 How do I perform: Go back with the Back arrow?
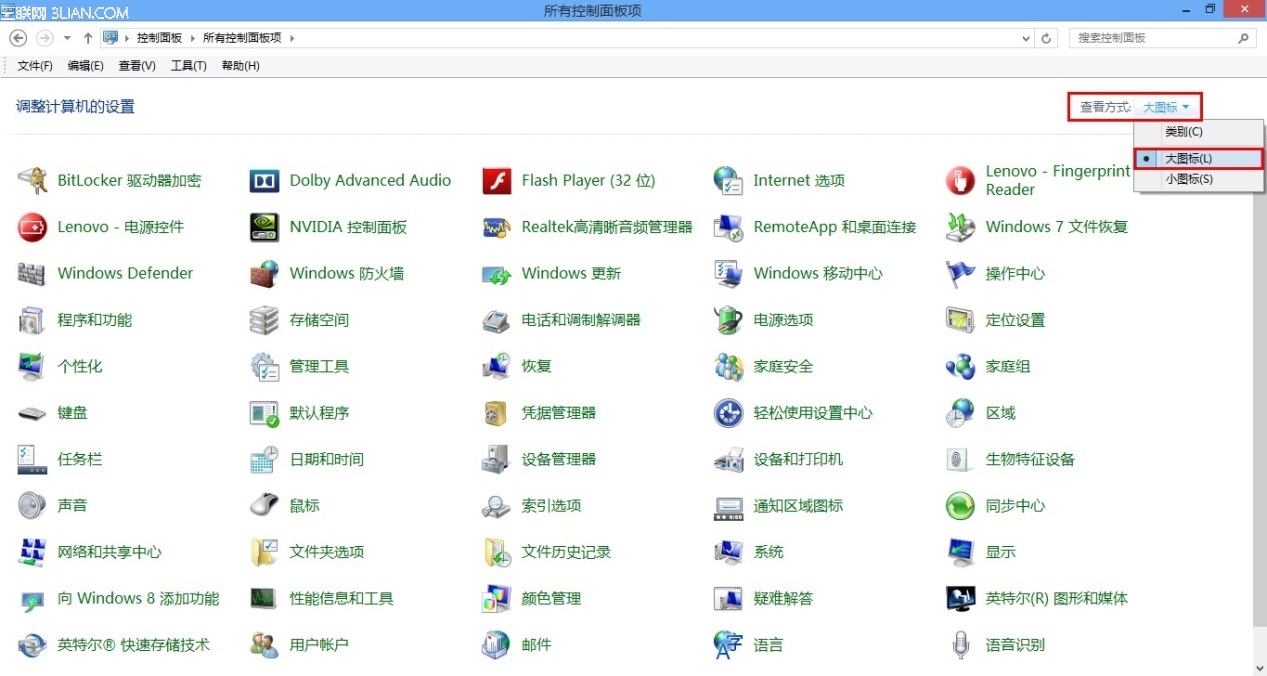(x=18, y=38)
